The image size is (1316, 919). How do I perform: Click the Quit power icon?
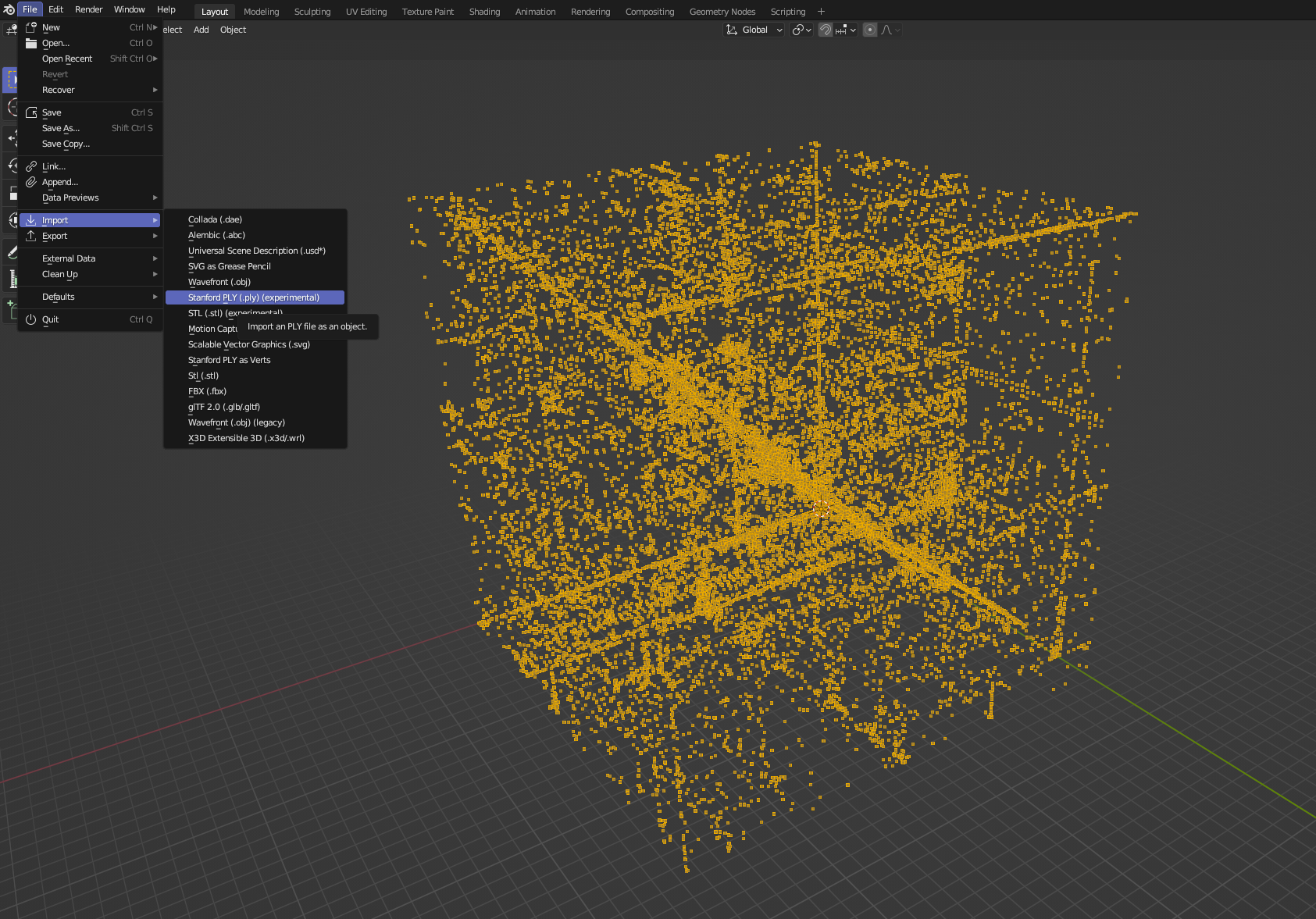[31, 319]
